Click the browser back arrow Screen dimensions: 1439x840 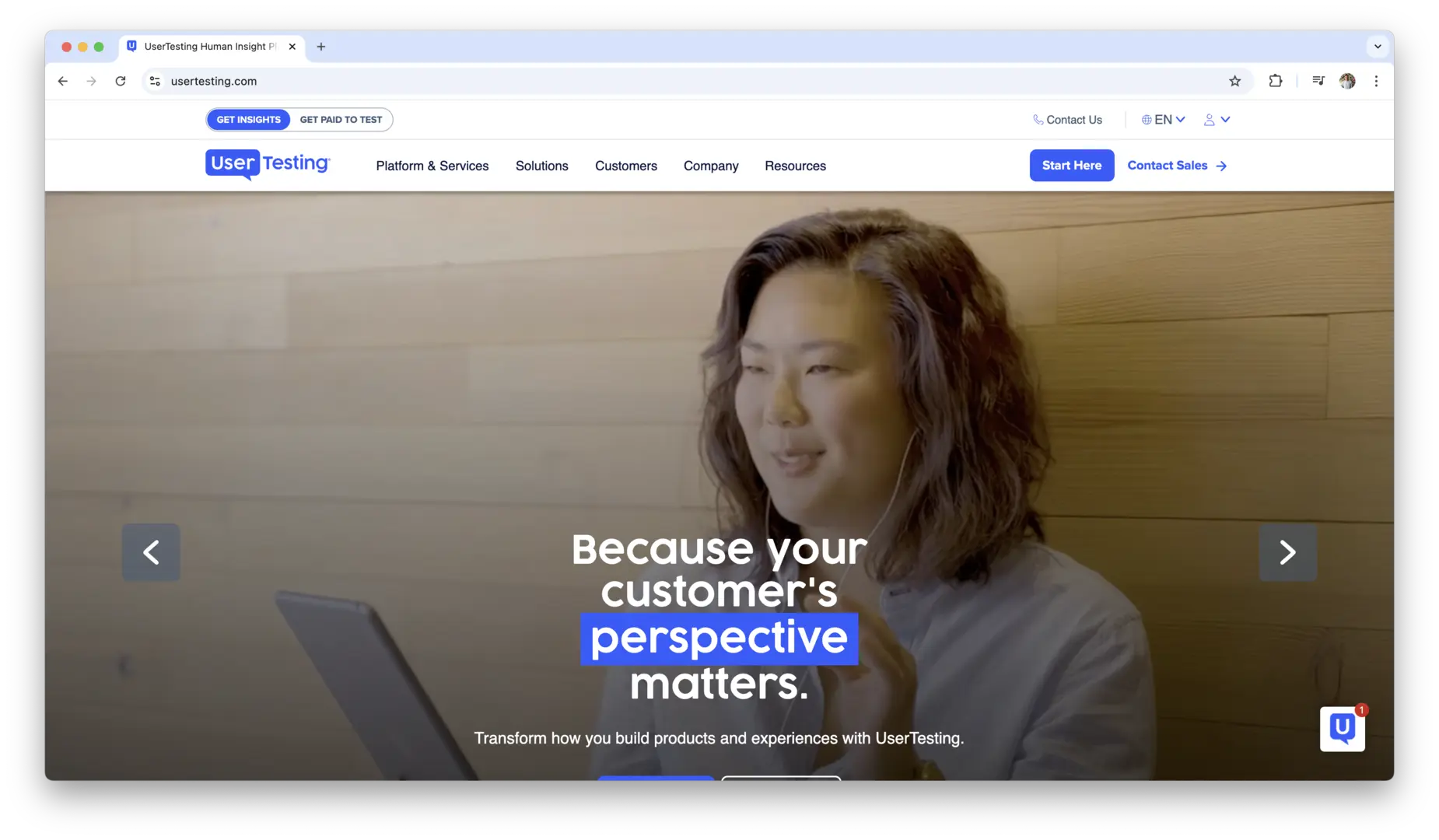(x=63, y=81)
